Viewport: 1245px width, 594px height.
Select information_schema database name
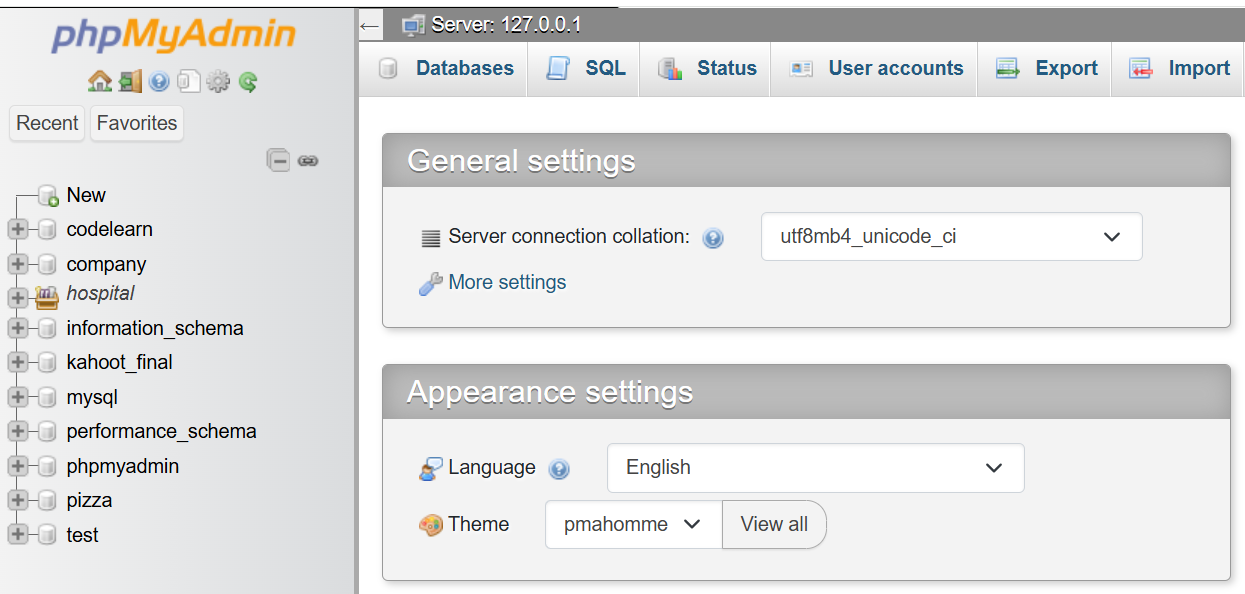(x=155, y=329)
